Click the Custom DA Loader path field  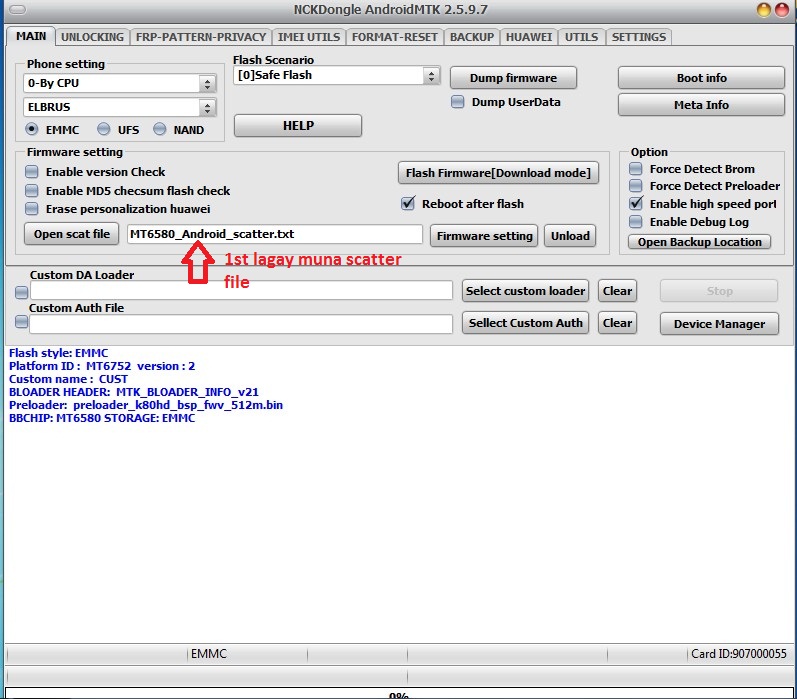click(x=241, y=290)
